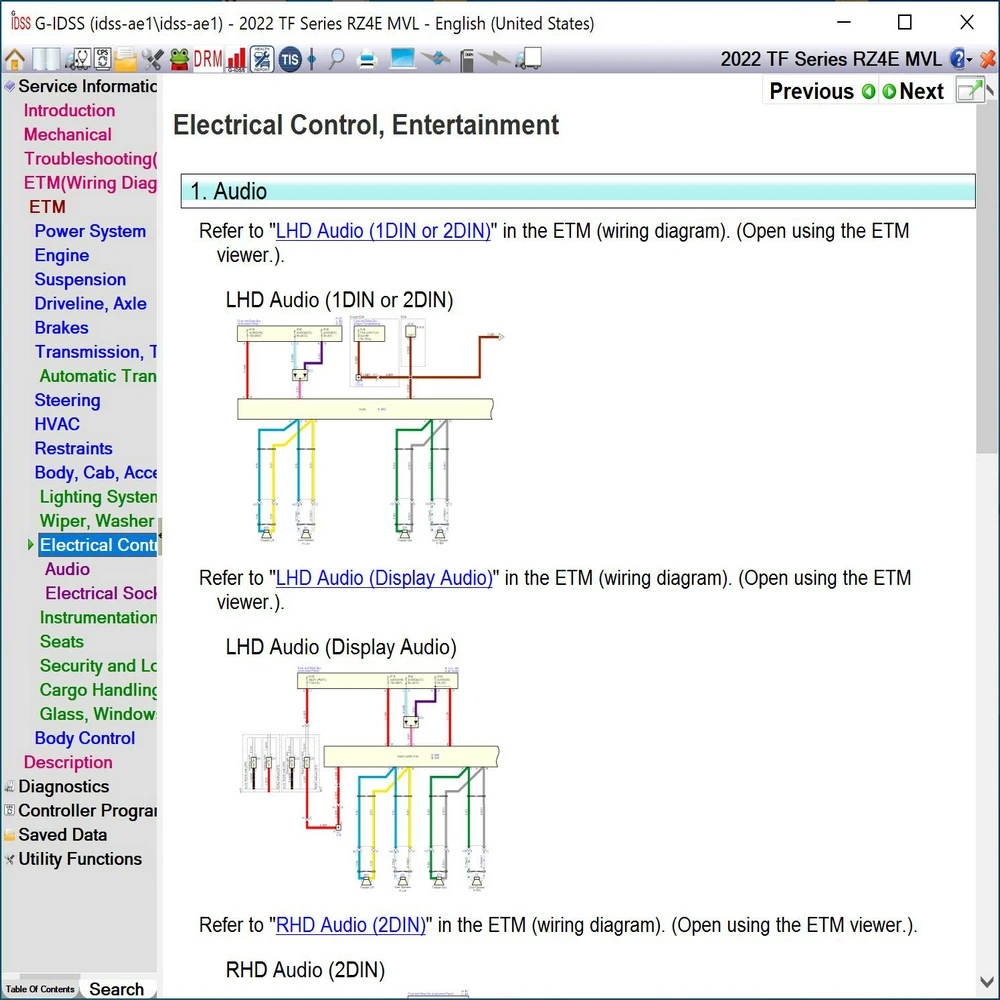Open RHD Audio (2DIN) link

pos(350,925)
